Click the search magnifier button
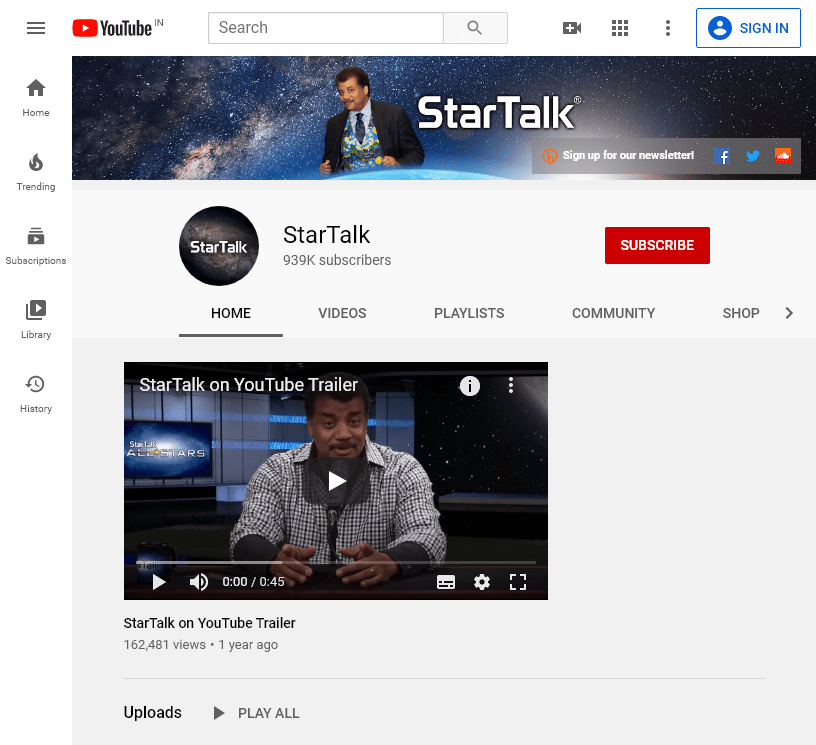This screenshot has height=745, width=816. point(475,28)
